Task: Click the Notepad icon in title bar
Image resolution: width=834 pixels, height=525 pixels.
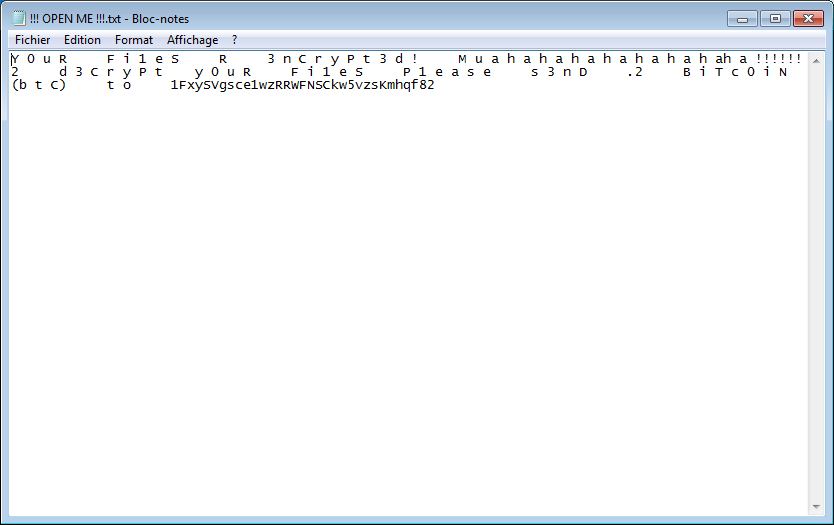Action: pos(18,18)
